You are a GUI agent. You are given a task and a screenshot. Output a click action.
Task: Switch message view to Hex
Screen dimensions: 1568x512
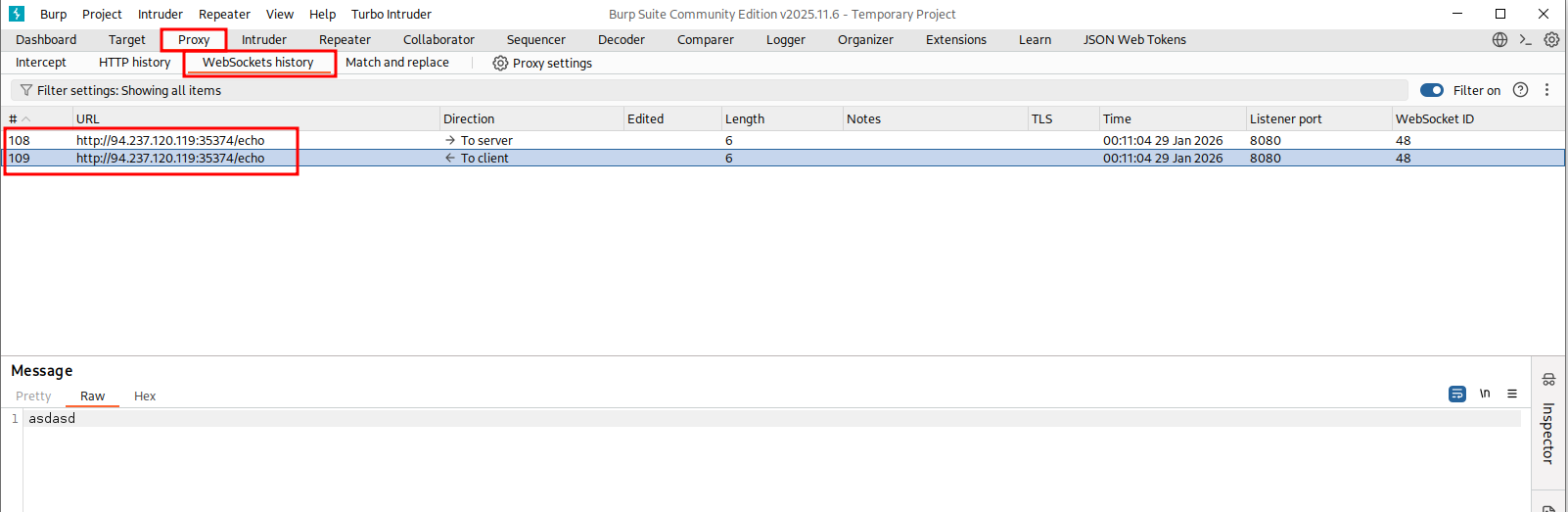(145, 396)
